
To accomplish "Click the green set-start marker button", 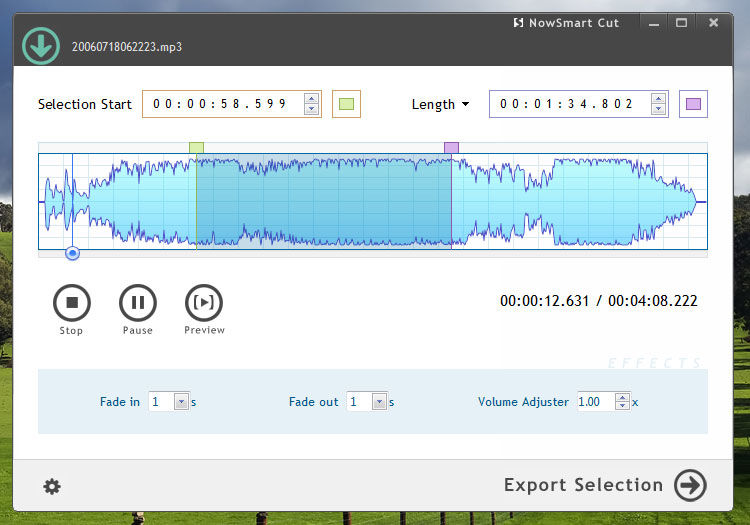I will (346, 104).
